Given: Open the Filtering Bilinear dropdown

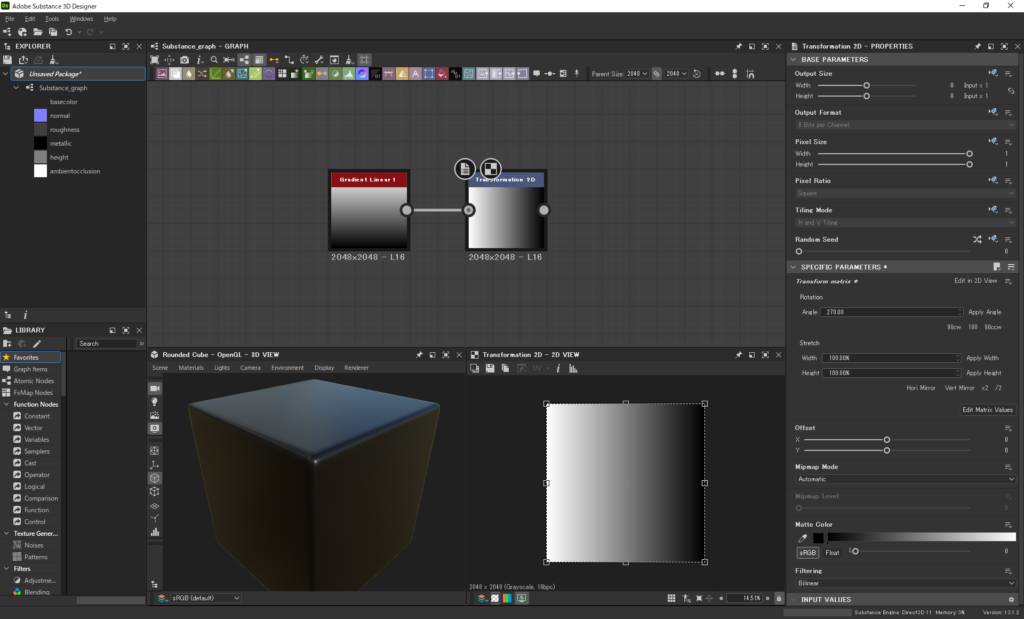Looking at the screenshot, I should coord(905,583).
